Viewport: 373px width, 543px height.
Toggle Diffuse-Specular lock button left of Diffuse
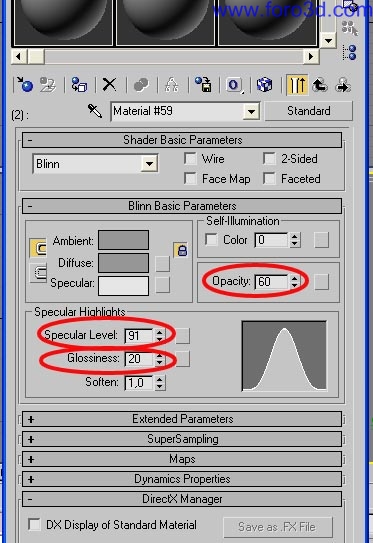click(x=38, y=273)
